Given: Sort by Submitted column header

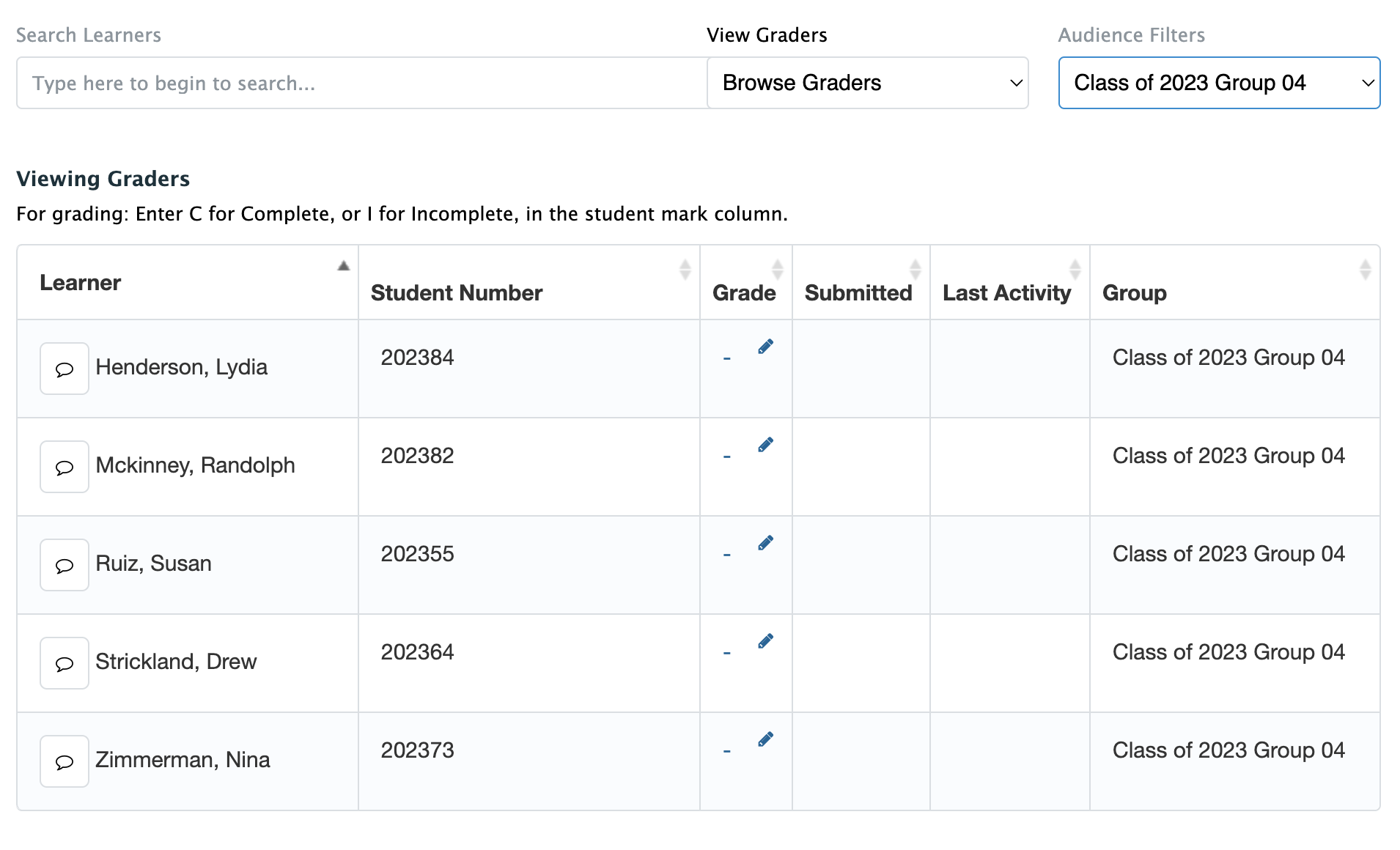Looking at the screenshot, I should pyautogui.click(x=858, y=292).
